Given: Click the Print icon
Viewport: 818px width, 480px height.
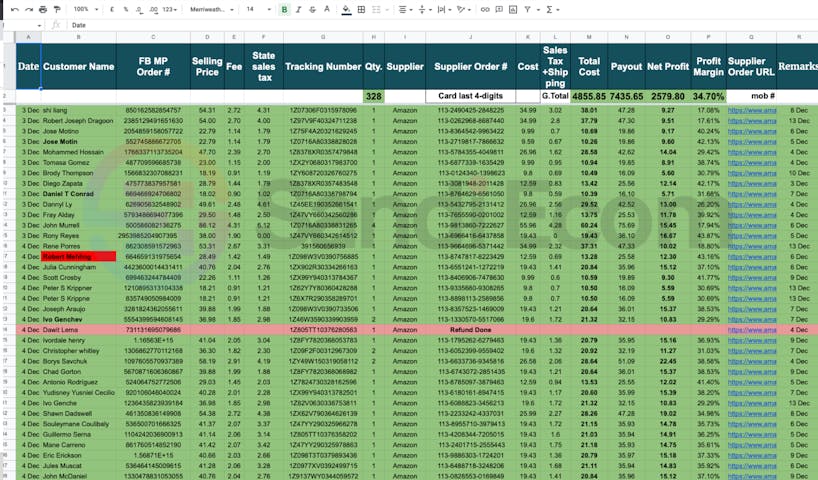Looking at the screenshot, I should point(43,9).
